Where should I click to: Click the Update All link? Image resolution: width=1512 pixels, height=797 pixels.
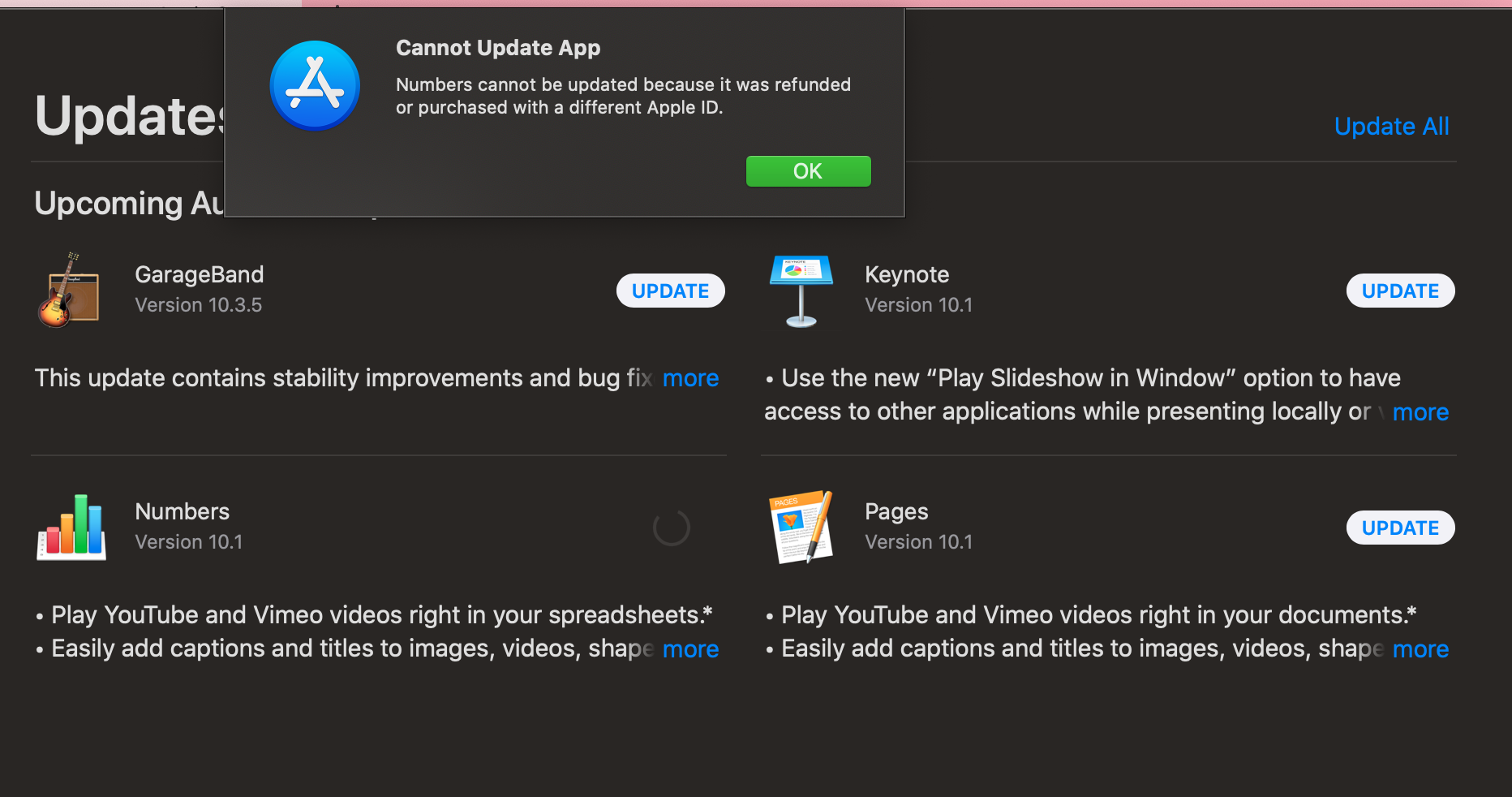coord(1392,126)
